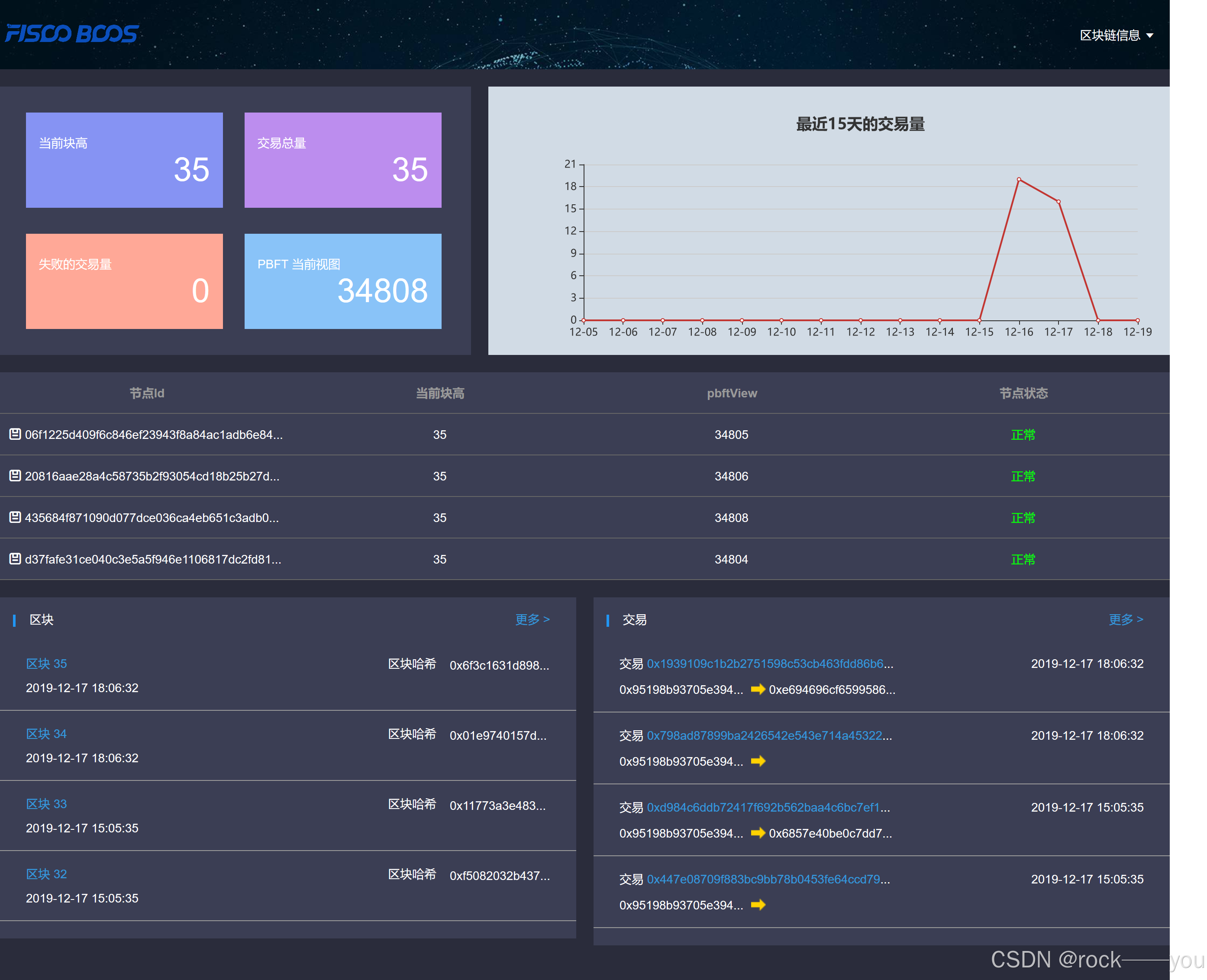Click the PBFT 当前视图 stat card
The width and height of the screenshot is (1207, 980).
click(x=343, y=281)
